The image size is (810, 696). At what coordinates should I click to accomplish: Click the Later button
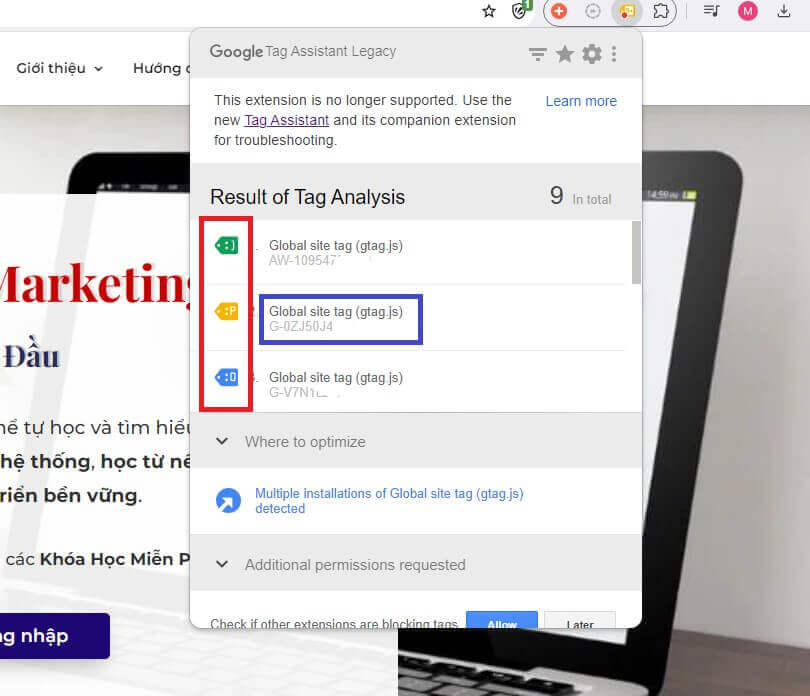[x=580, y=620]
